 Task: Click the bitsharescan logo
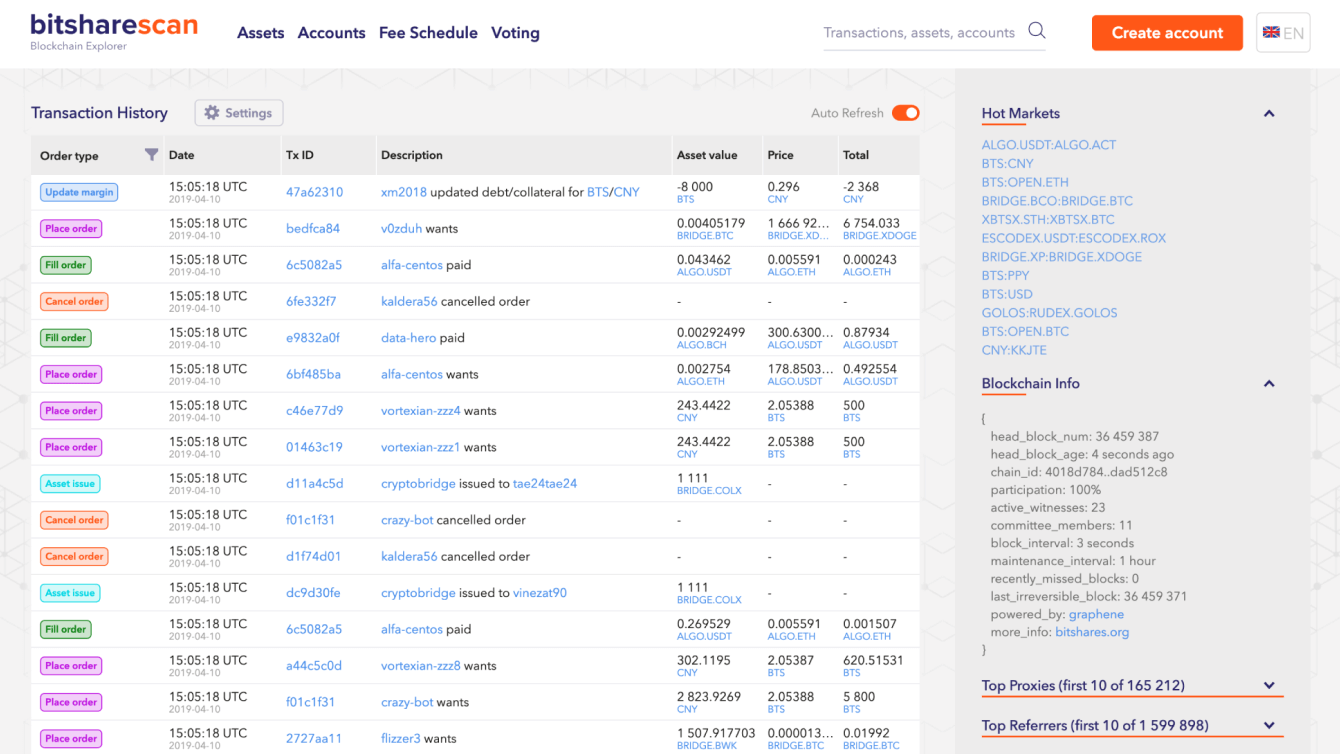click(x=113, y=30)
